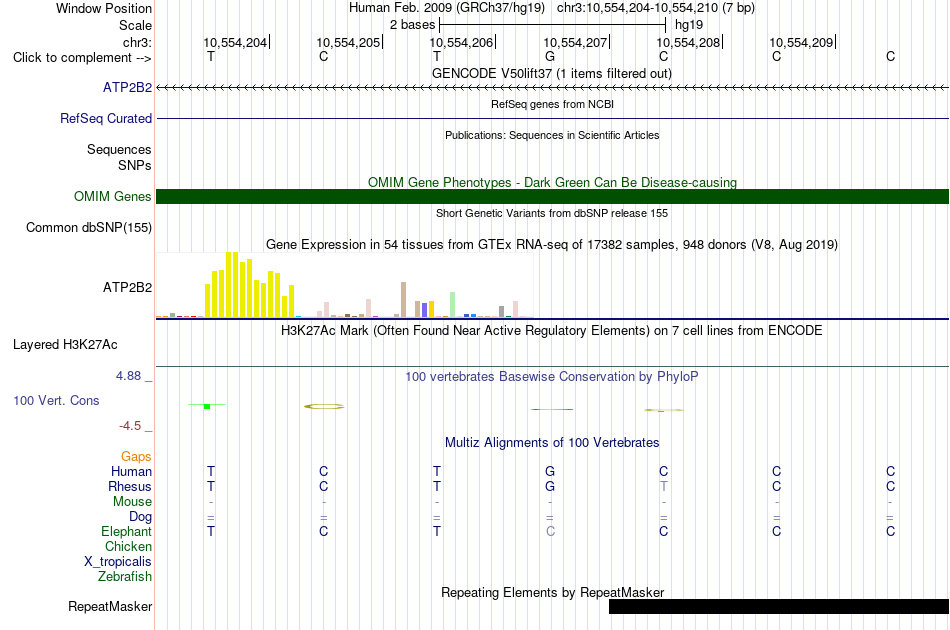Click coordinate label 10,554,206

[x=462, y=42]
